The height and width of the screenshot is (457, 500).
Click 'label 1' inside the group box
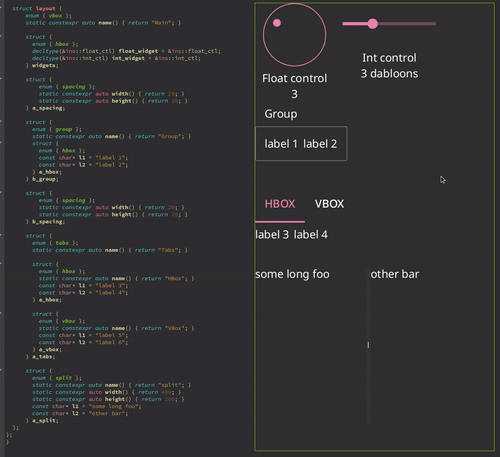coord(281,144)
